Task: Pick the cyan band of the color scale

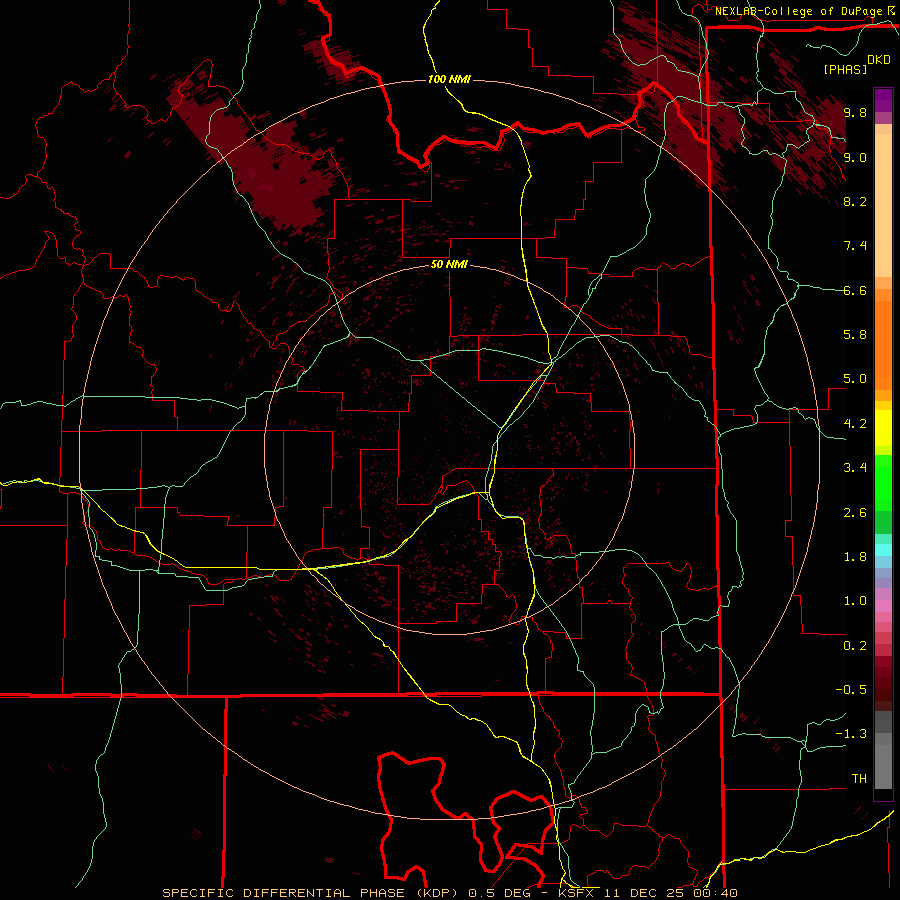Action: 883,550
